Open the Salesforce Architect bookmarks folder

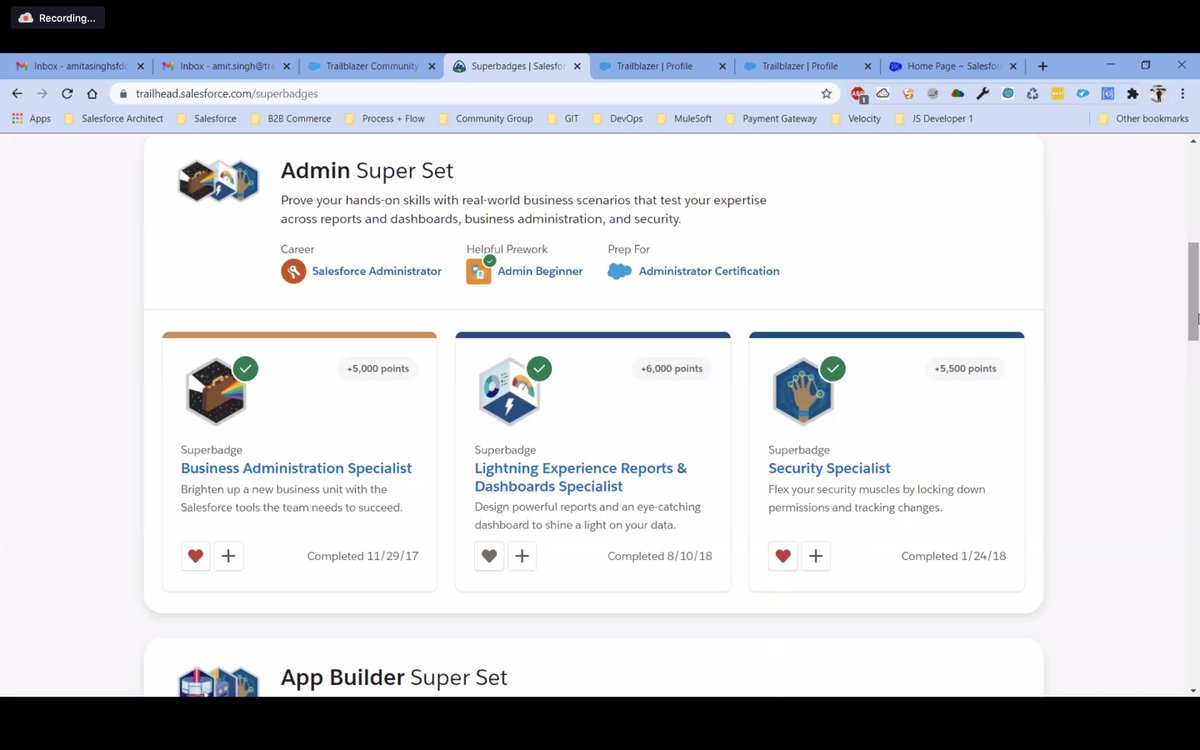[113, 118]
